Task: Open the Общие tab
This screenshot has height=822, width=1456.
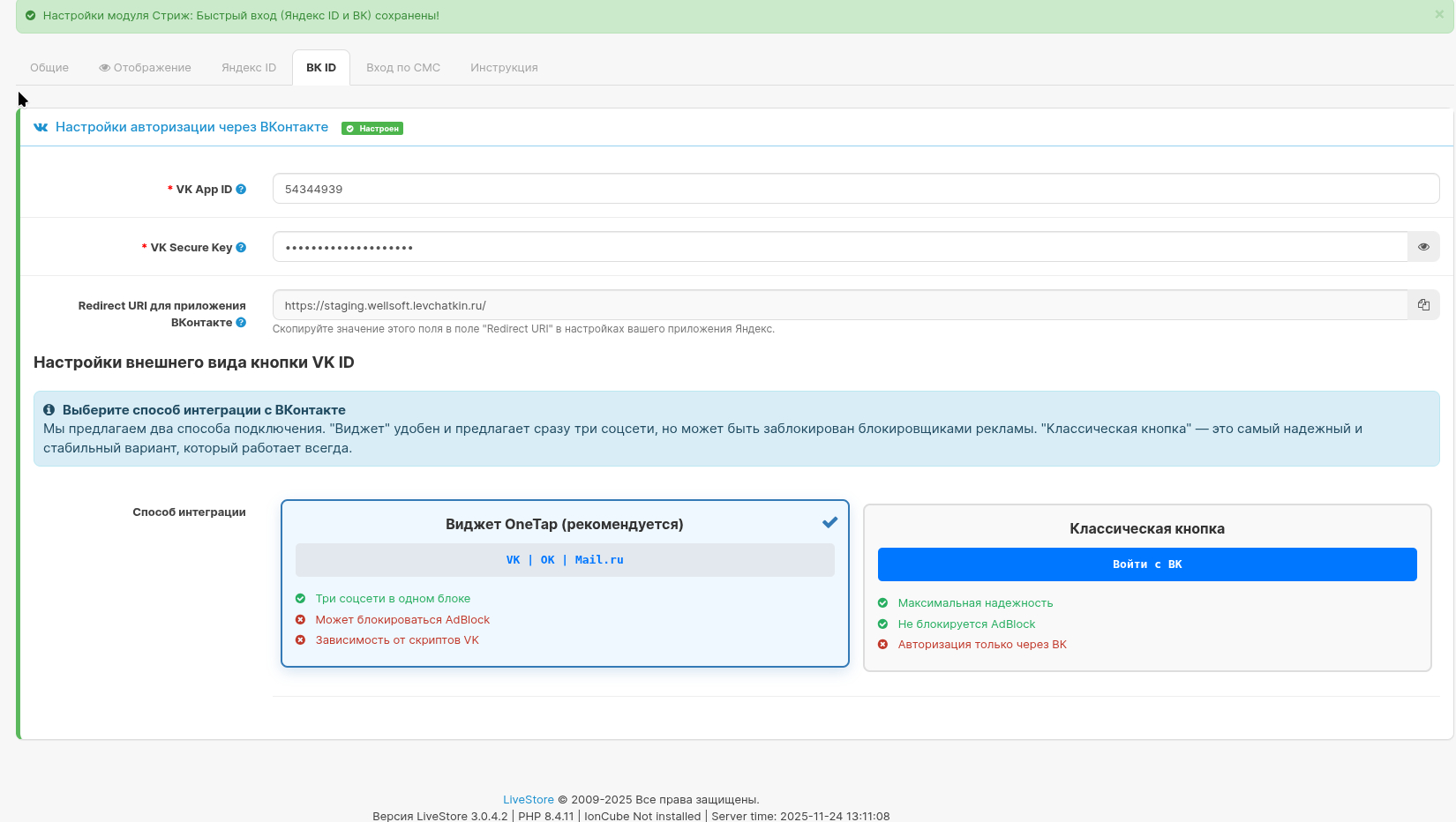Action: (x=49, y=68)
